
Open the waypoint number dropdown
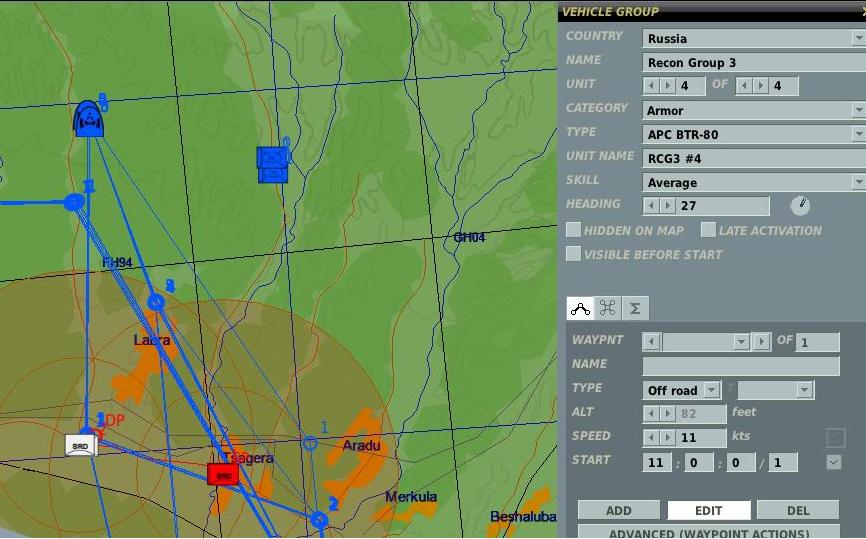click(x=741, y=342)
